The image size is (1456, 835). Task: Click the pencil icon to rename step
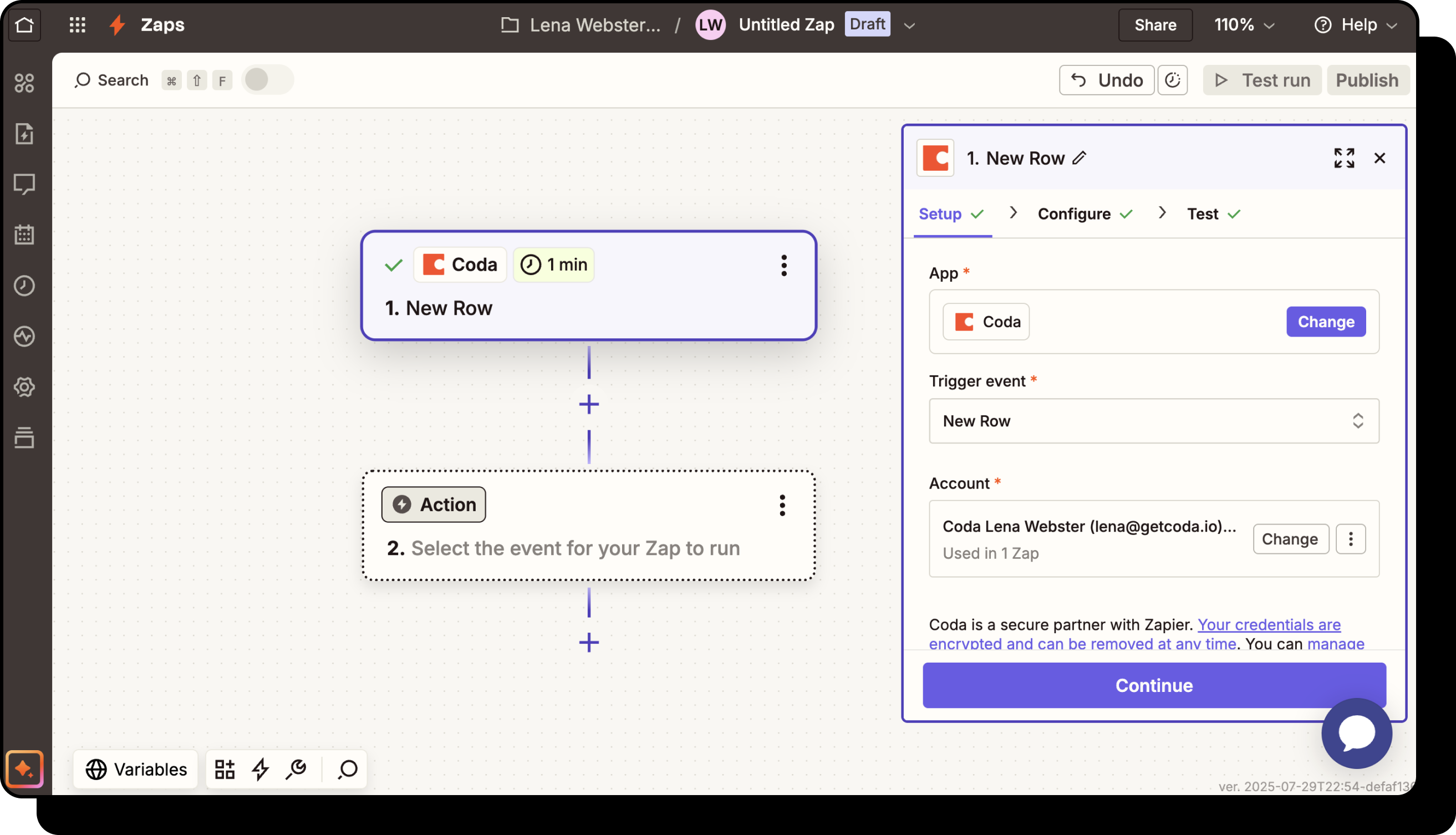(x=1079, y=157)
